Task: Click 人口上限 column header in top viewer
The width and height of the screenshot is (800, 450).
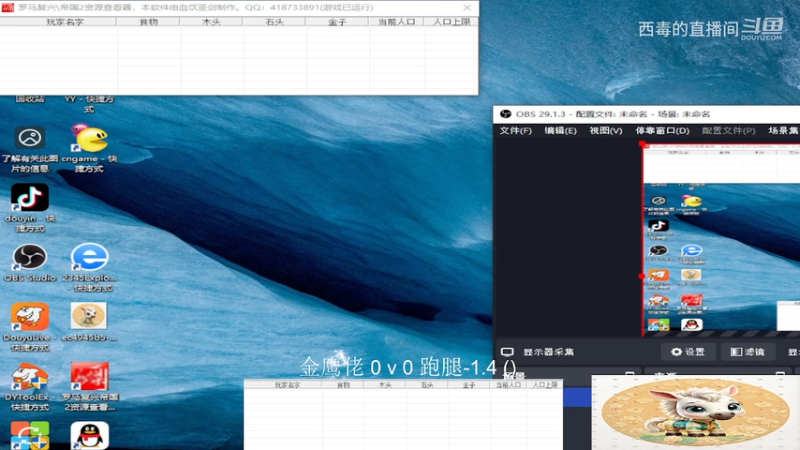Action: coord(451,22)
